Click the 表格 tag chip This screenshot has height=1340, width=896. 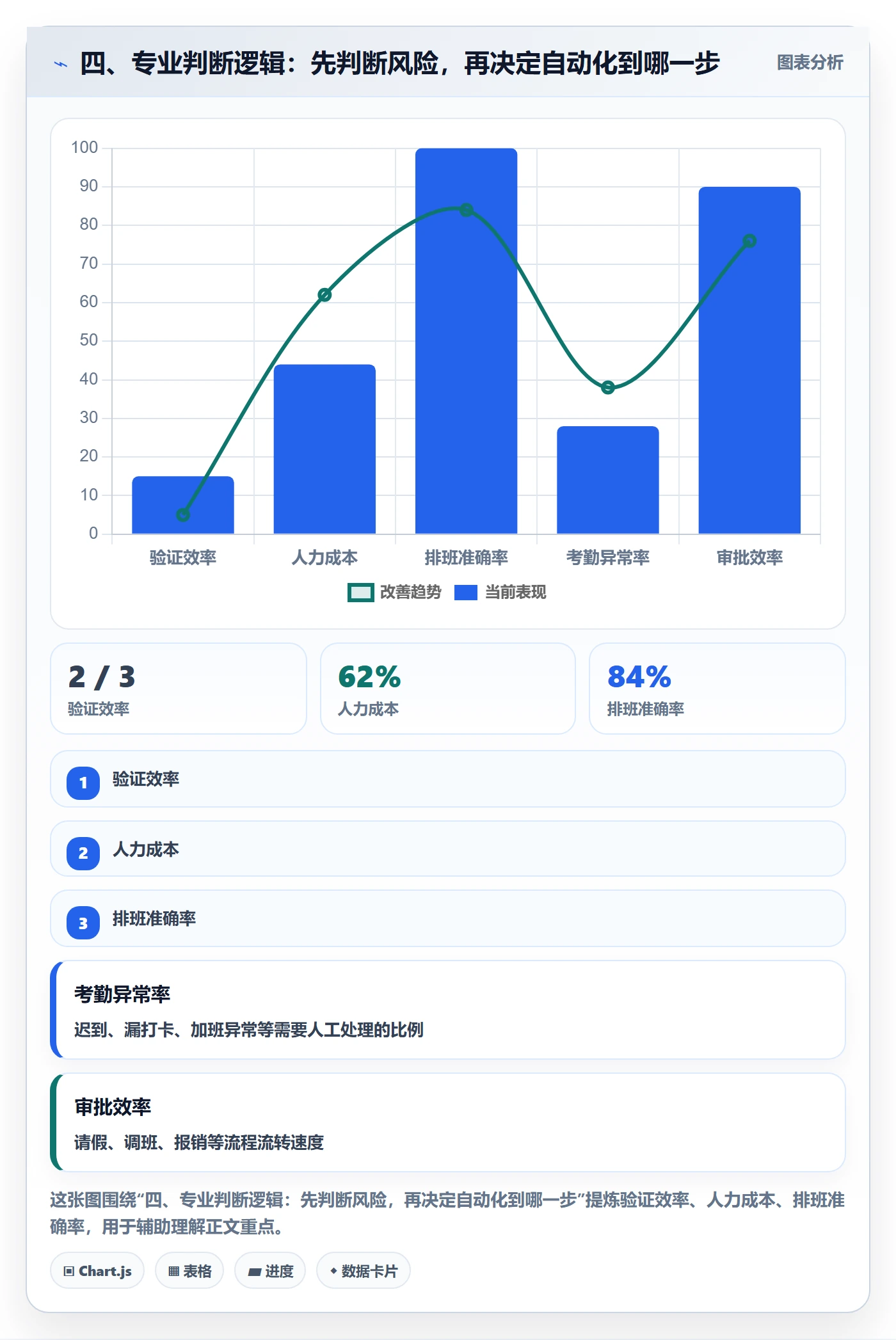pos(189,1271)
